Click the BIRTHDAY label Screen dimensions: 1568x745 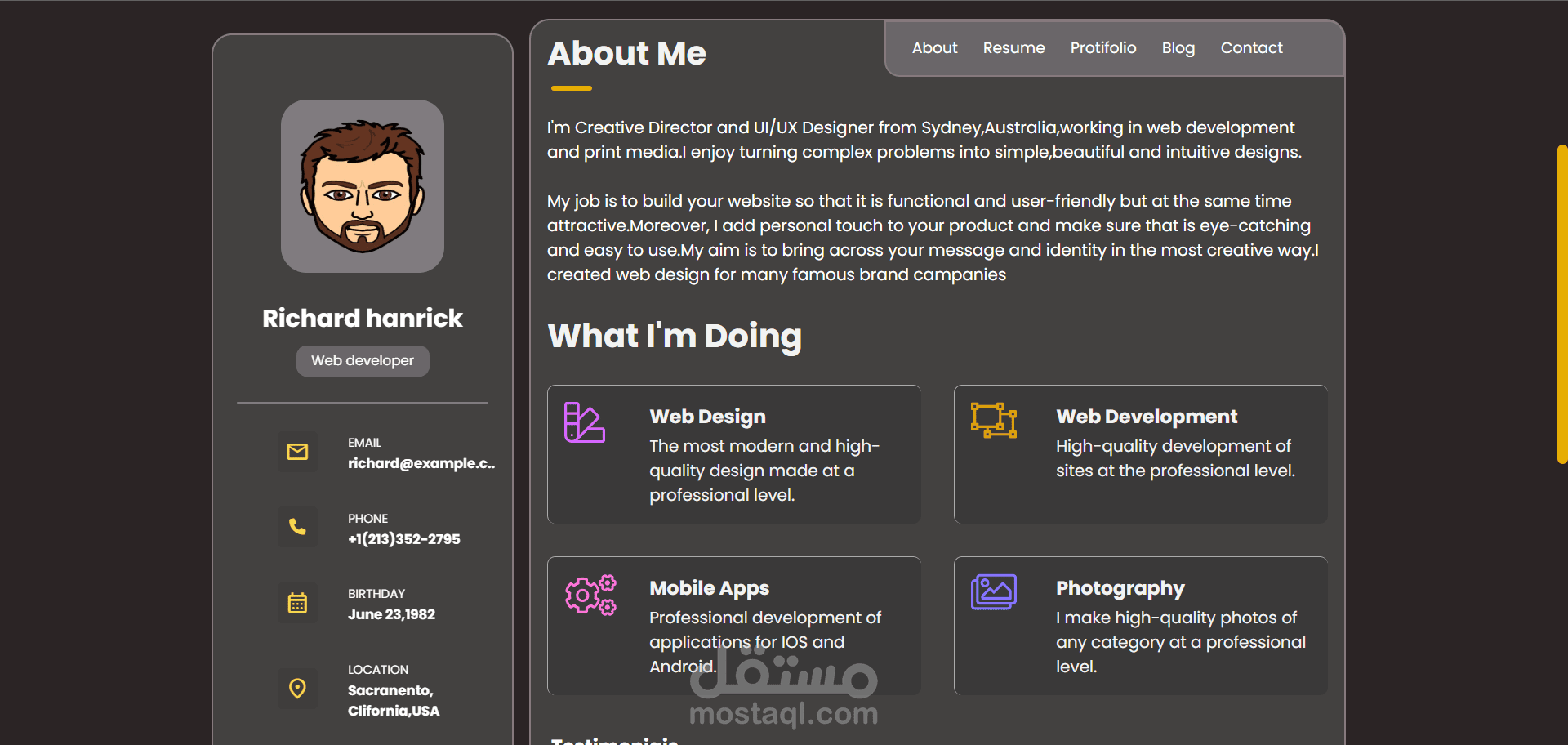[376, 594]
